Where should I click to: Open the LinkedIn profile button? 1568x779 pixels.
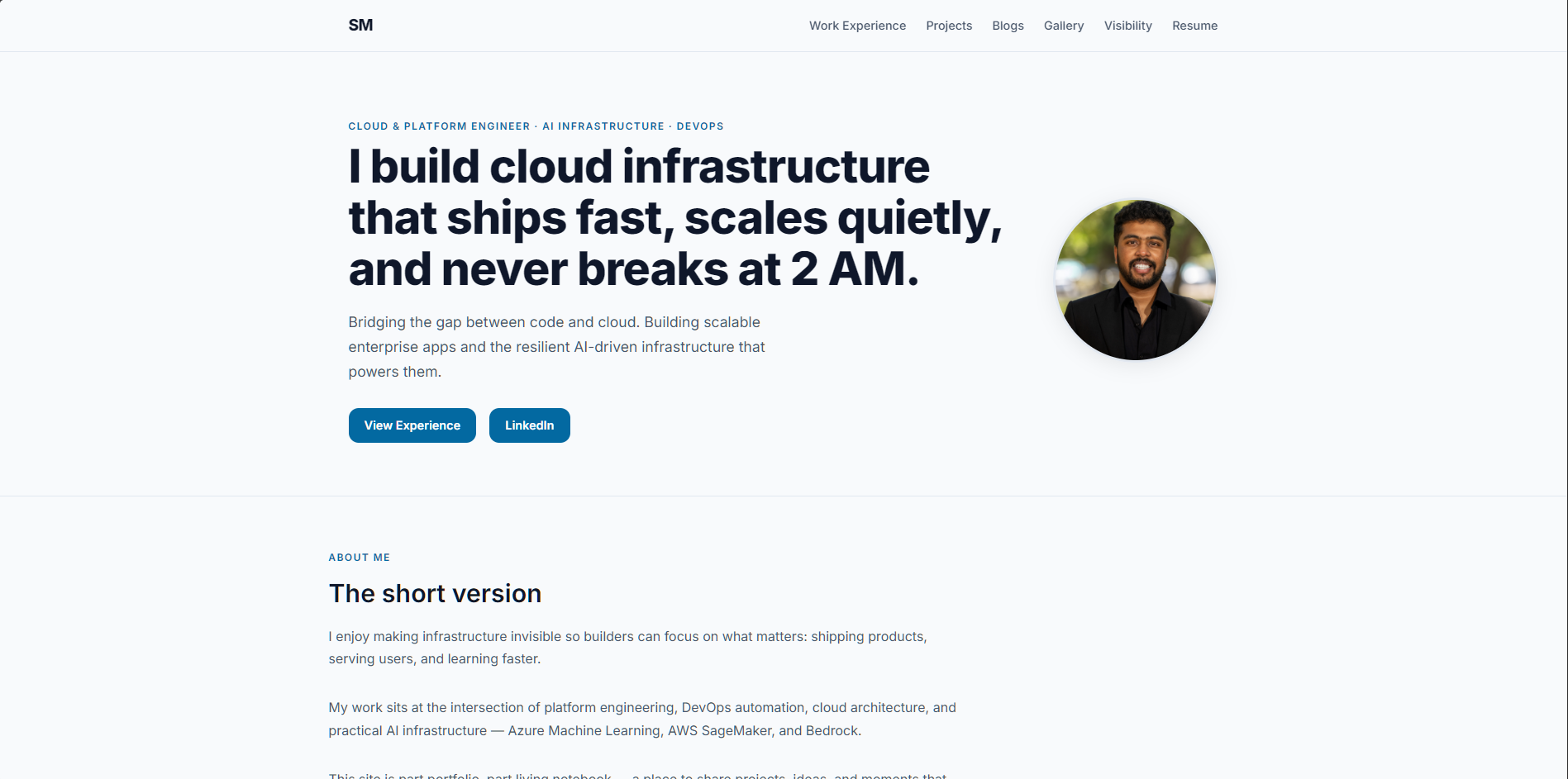[529, 425]
